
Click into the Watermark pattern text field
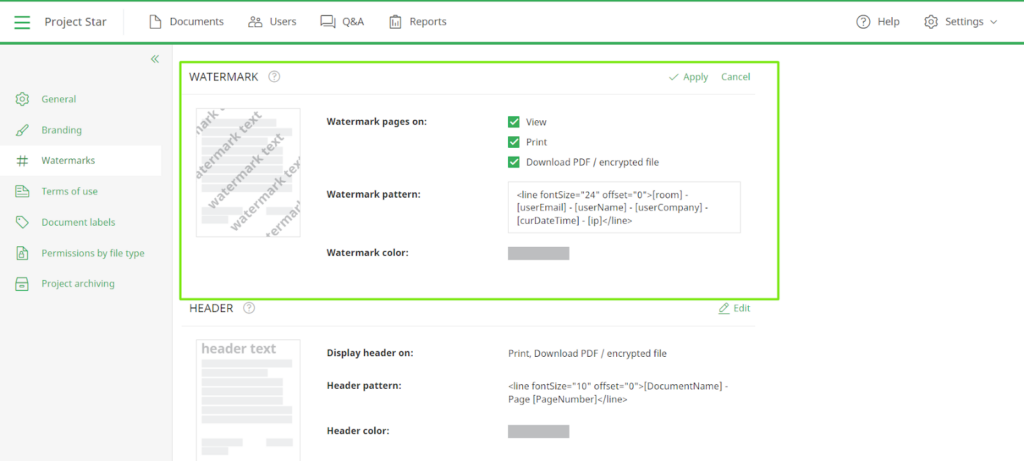coord(623,207)
